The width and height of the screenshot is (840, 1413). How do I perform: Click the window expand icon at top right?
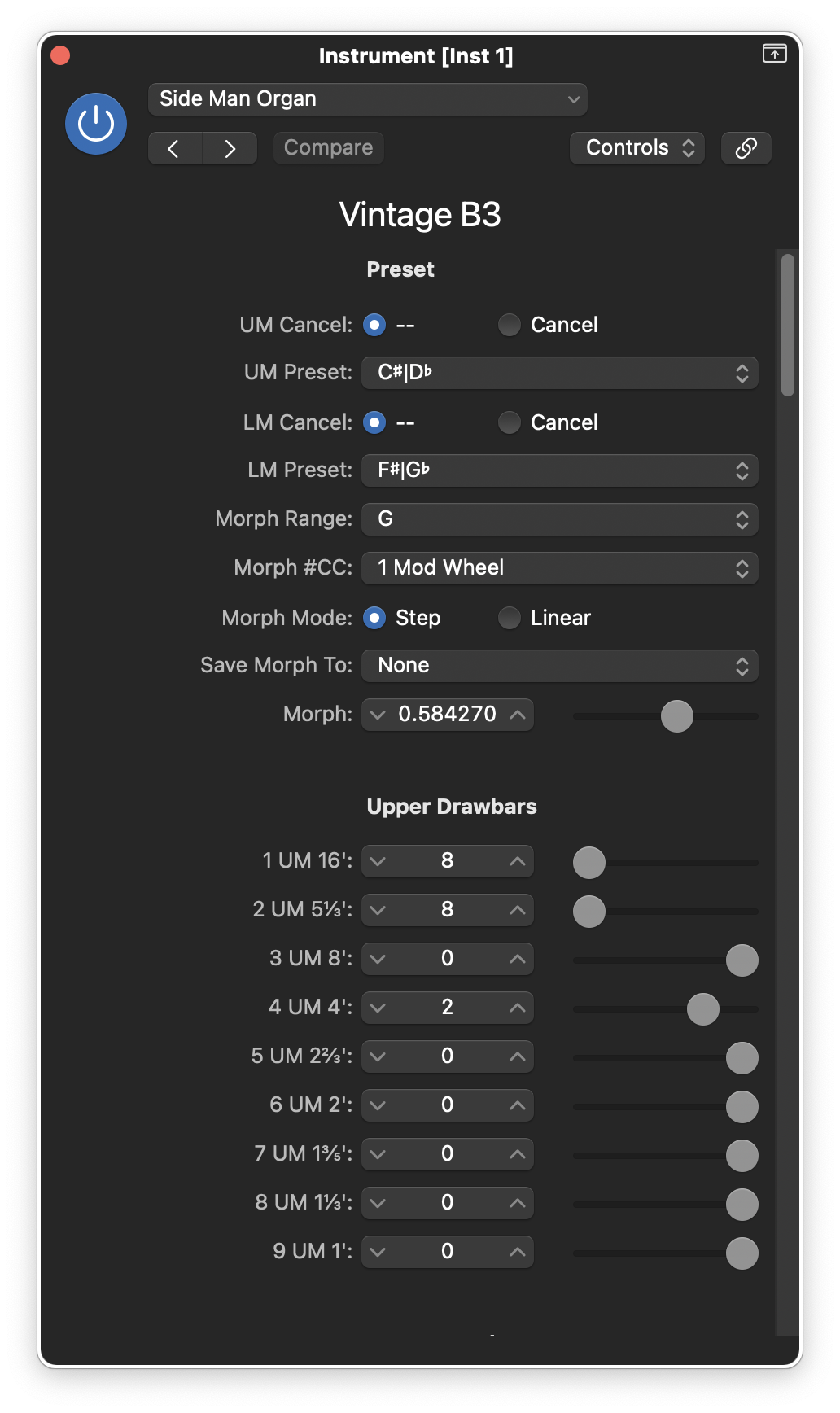click(774, 54)
